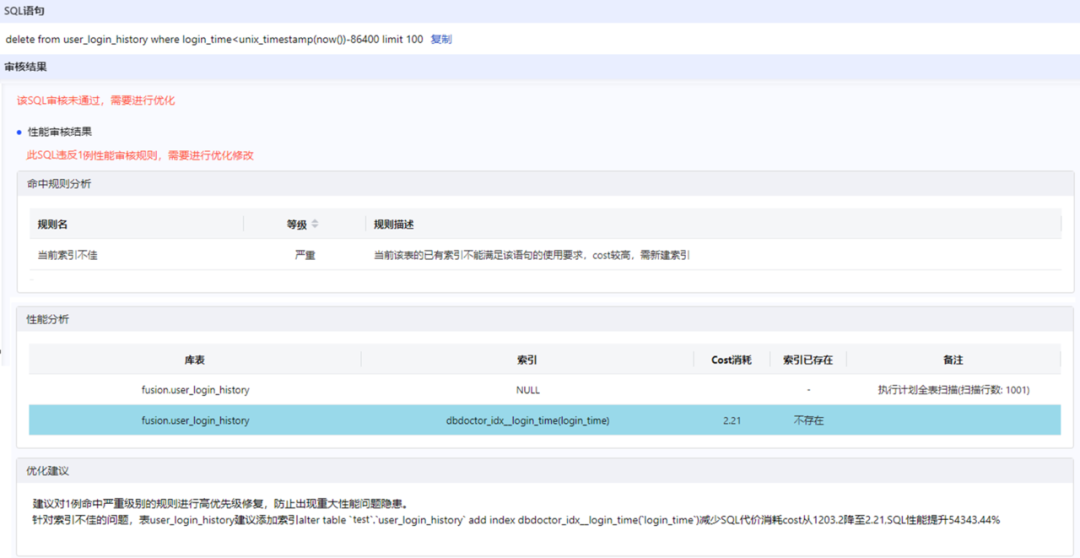Click the 库表 column header

point(195,360)
